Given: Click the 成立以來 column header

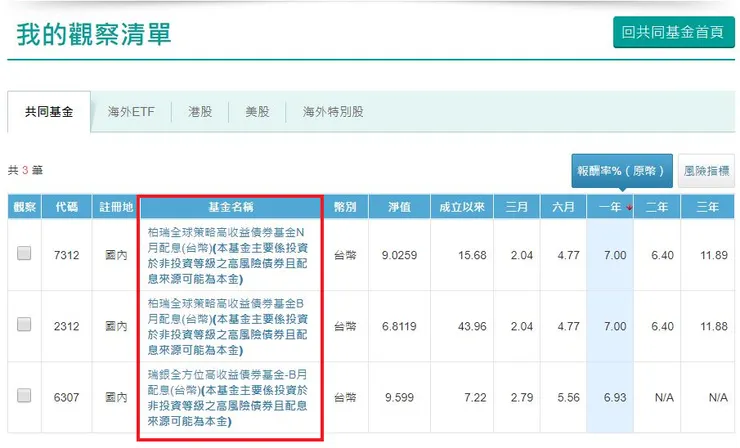Looking at the screenshot, I should (462, 207).
